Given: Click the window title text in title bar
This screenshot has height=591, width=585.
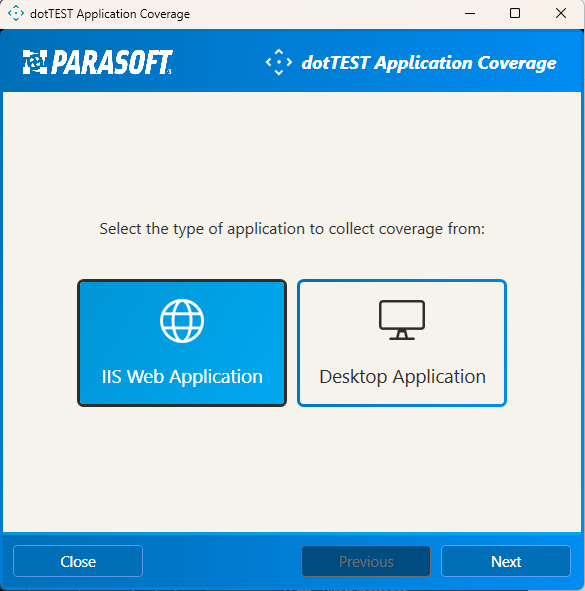Looking at the screenshot, I should [110, 14].
